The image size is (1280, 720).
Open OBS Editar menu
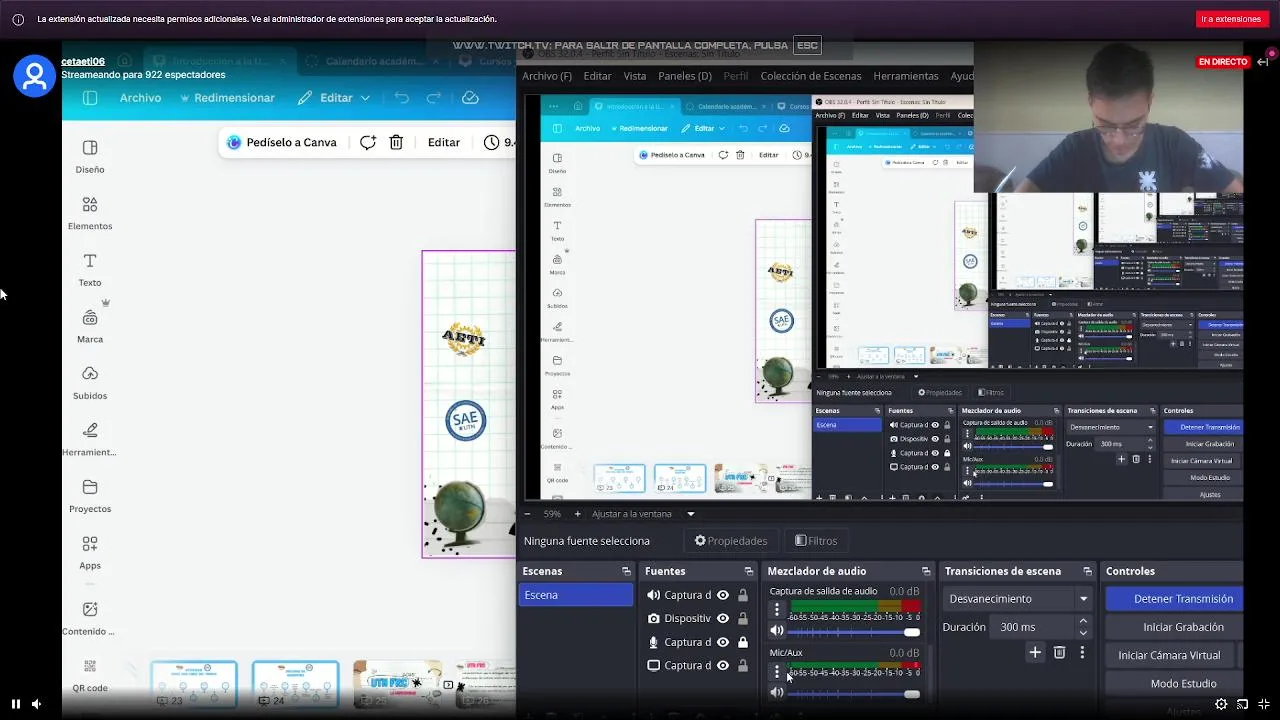tap(597, 76)
